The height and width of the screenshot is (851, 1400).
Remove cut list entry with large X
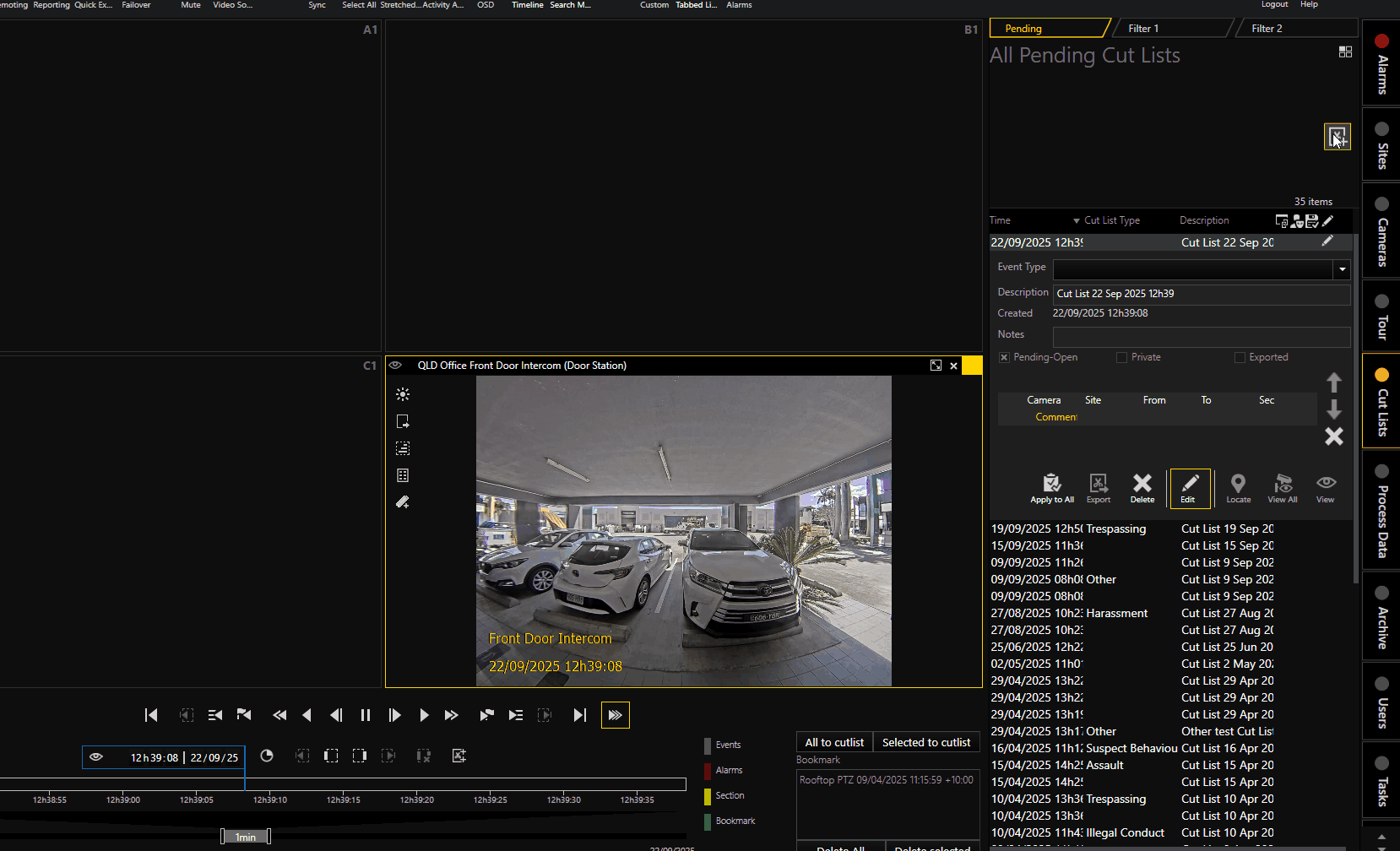click(1333, 436)
